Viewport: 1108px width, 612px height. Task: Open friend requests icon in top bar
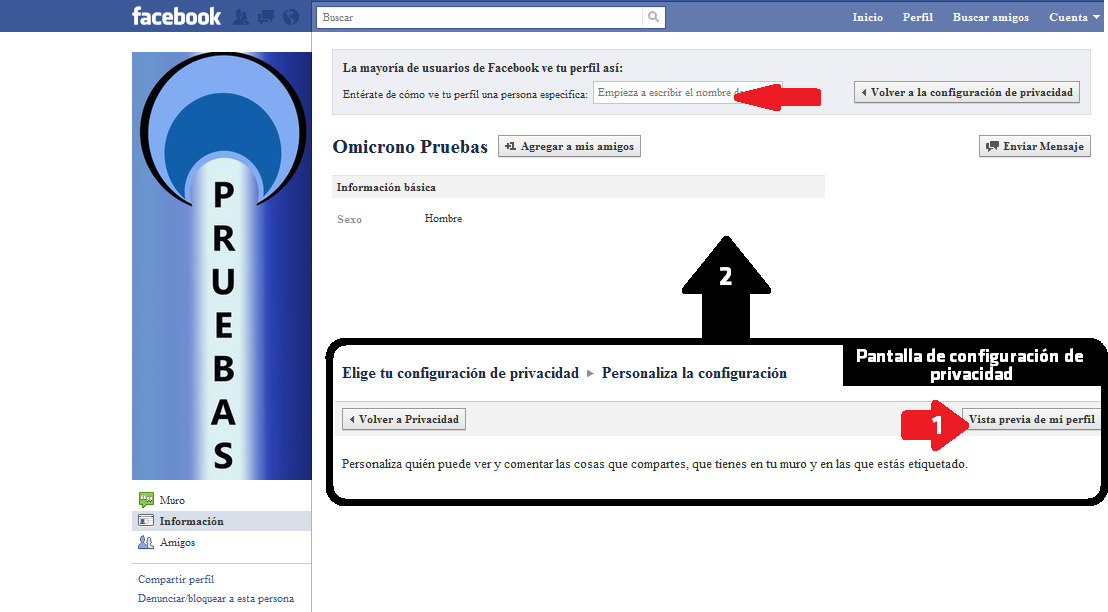(x=241, y=17)
